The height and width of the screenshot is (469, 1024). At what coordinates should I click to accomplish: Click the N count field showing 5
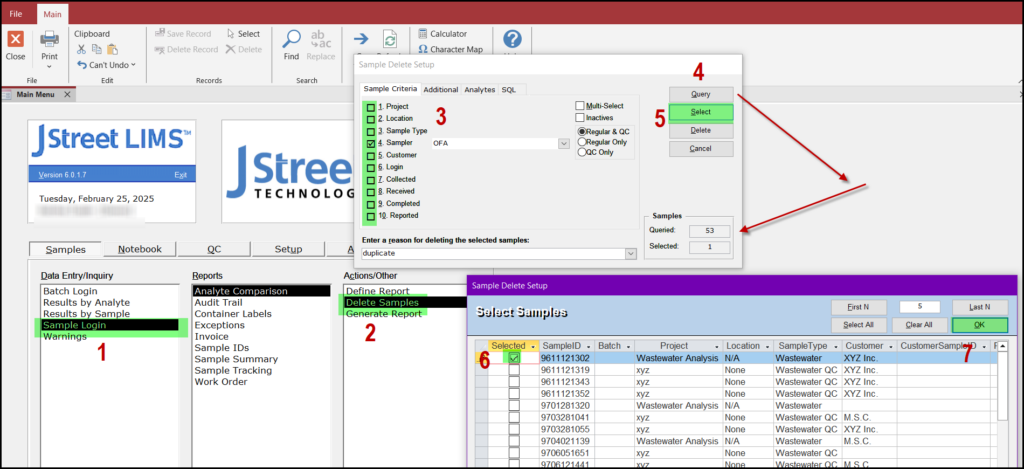tap(920, 307)
